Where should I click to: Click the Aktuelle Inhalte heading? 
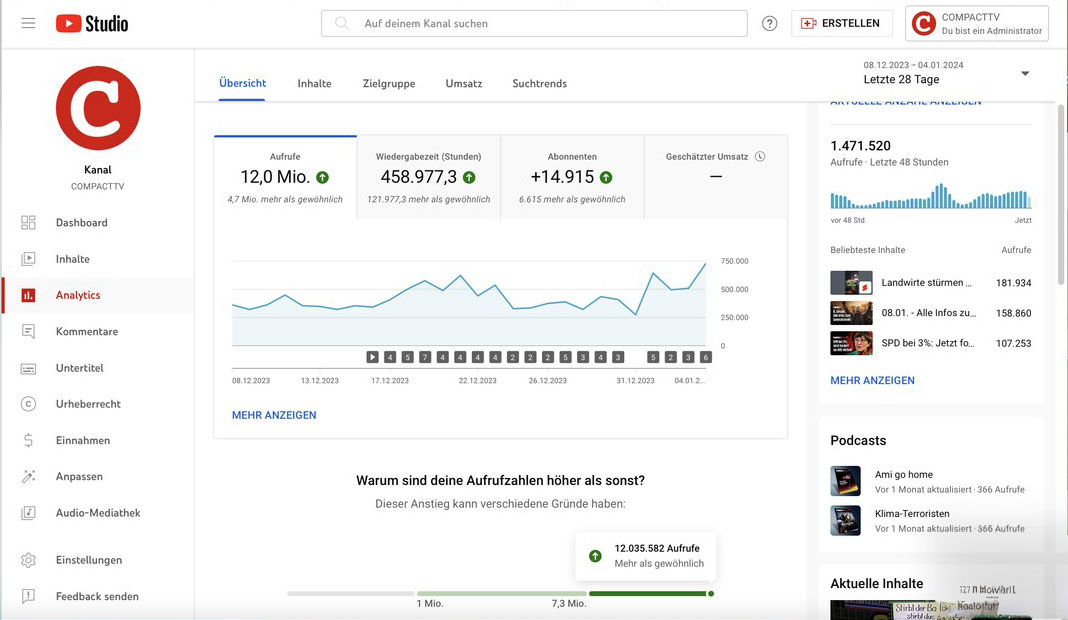point(877,583)
